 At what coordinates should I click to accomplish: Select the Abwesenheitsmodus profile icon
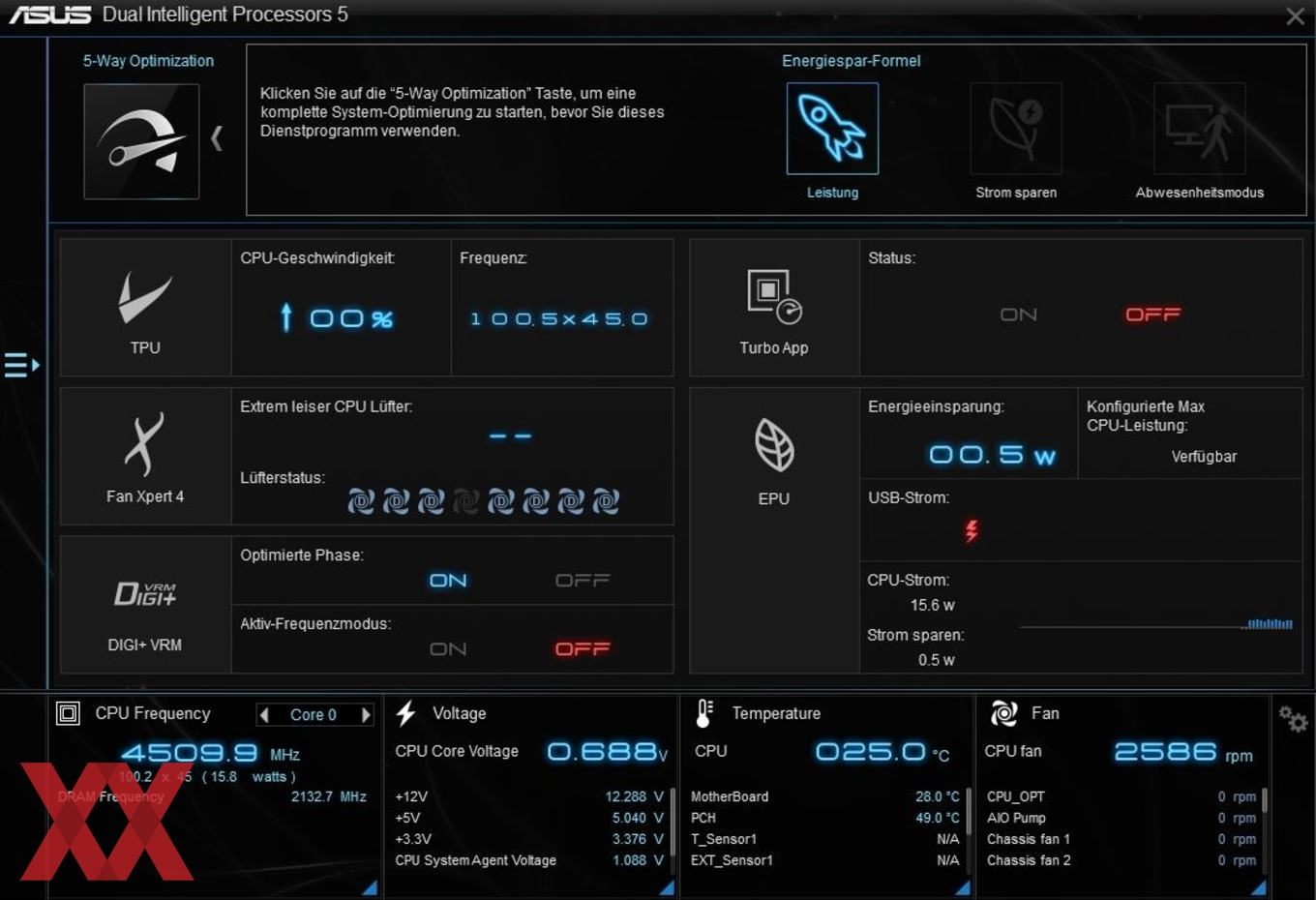pyautogui.click(x=1199, y=129)
